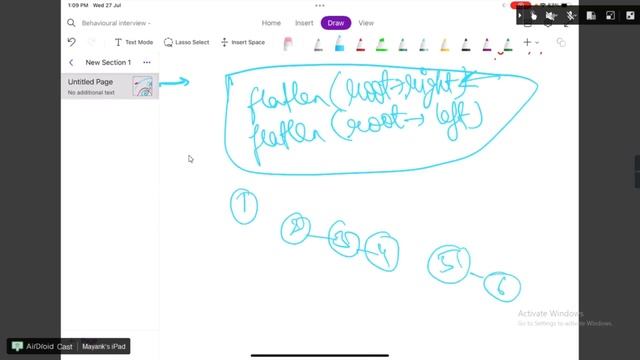Image resolution: width=640 pixels, height=360 pixels.
Task: Go back with the section chevron
Action: tap(71, 62)
